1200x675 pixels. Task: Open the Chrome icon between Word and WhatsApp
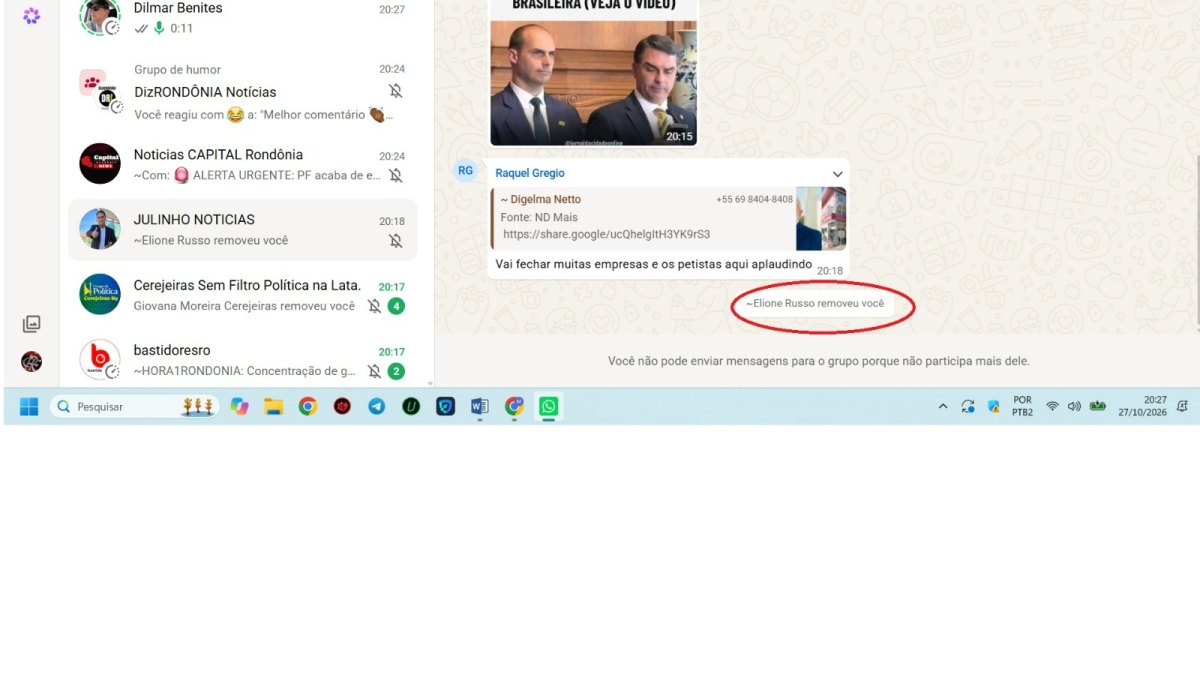tap(514, 406)
